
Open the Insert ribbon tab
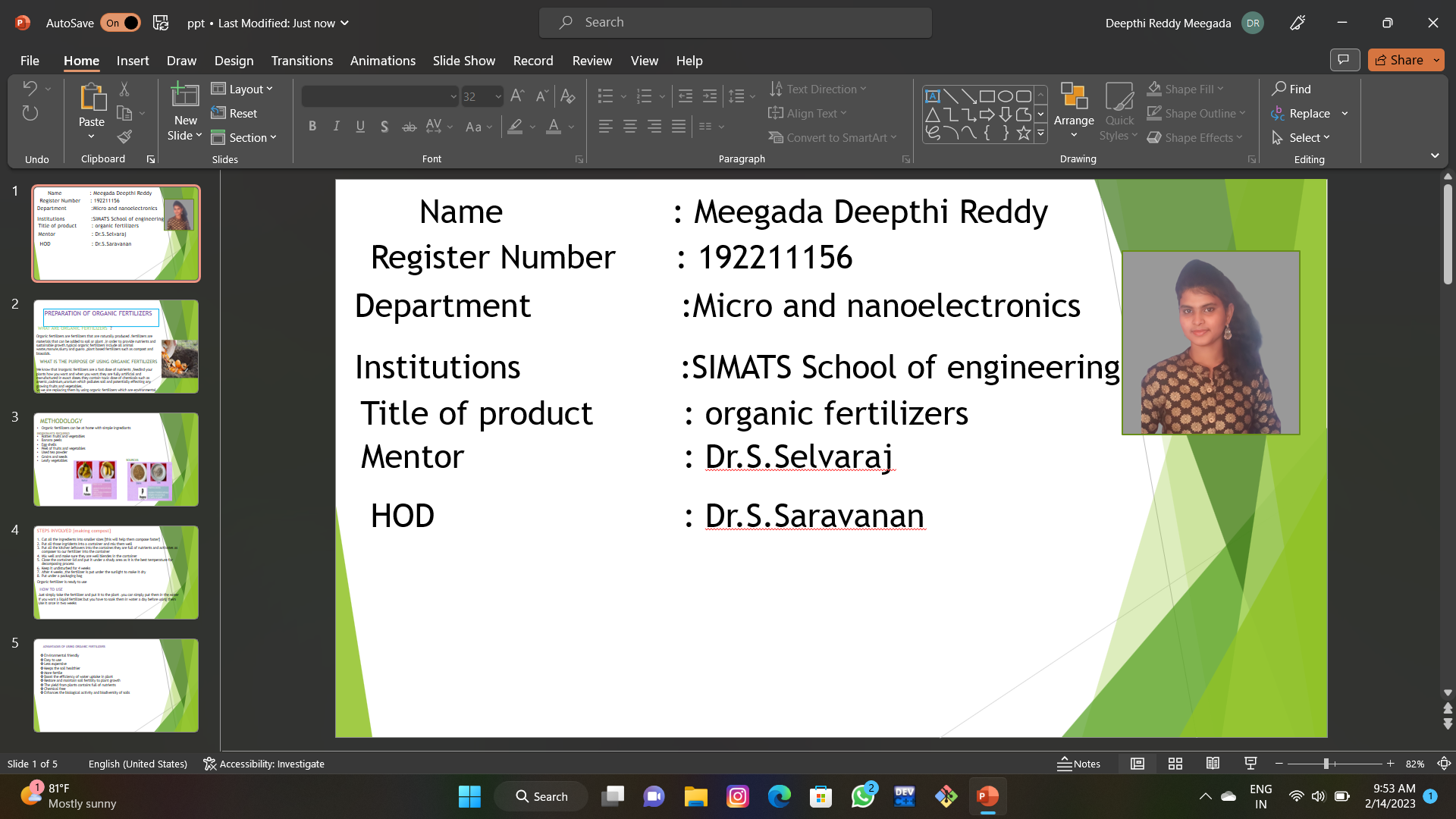pyautogui.click(x=133, y=61)
